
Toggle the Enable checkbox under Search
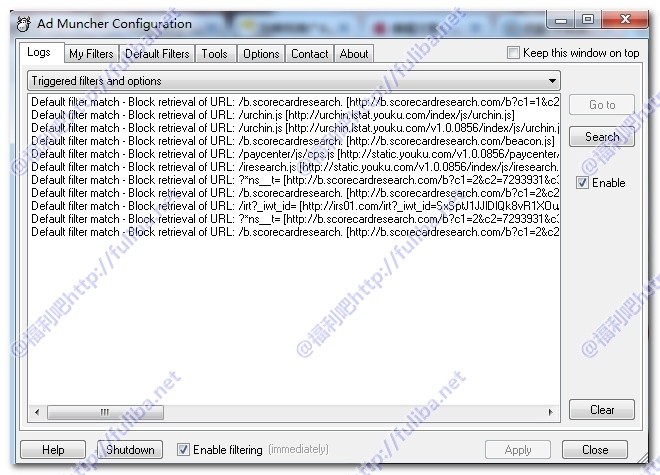click(582, 183)
